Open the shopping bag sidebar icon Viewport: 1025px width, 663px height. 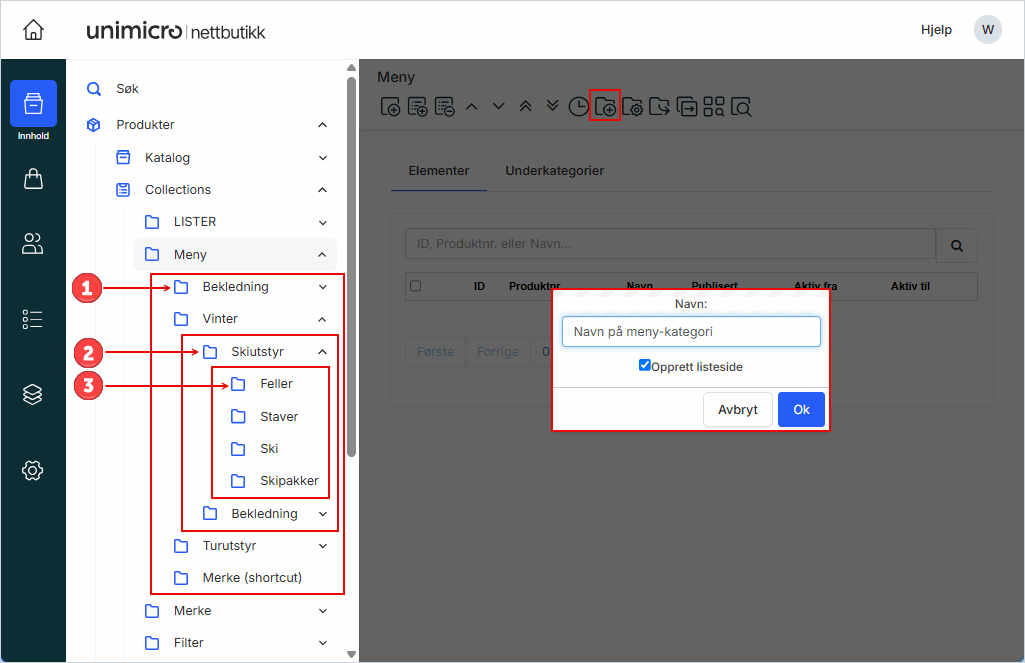[33, 179]
